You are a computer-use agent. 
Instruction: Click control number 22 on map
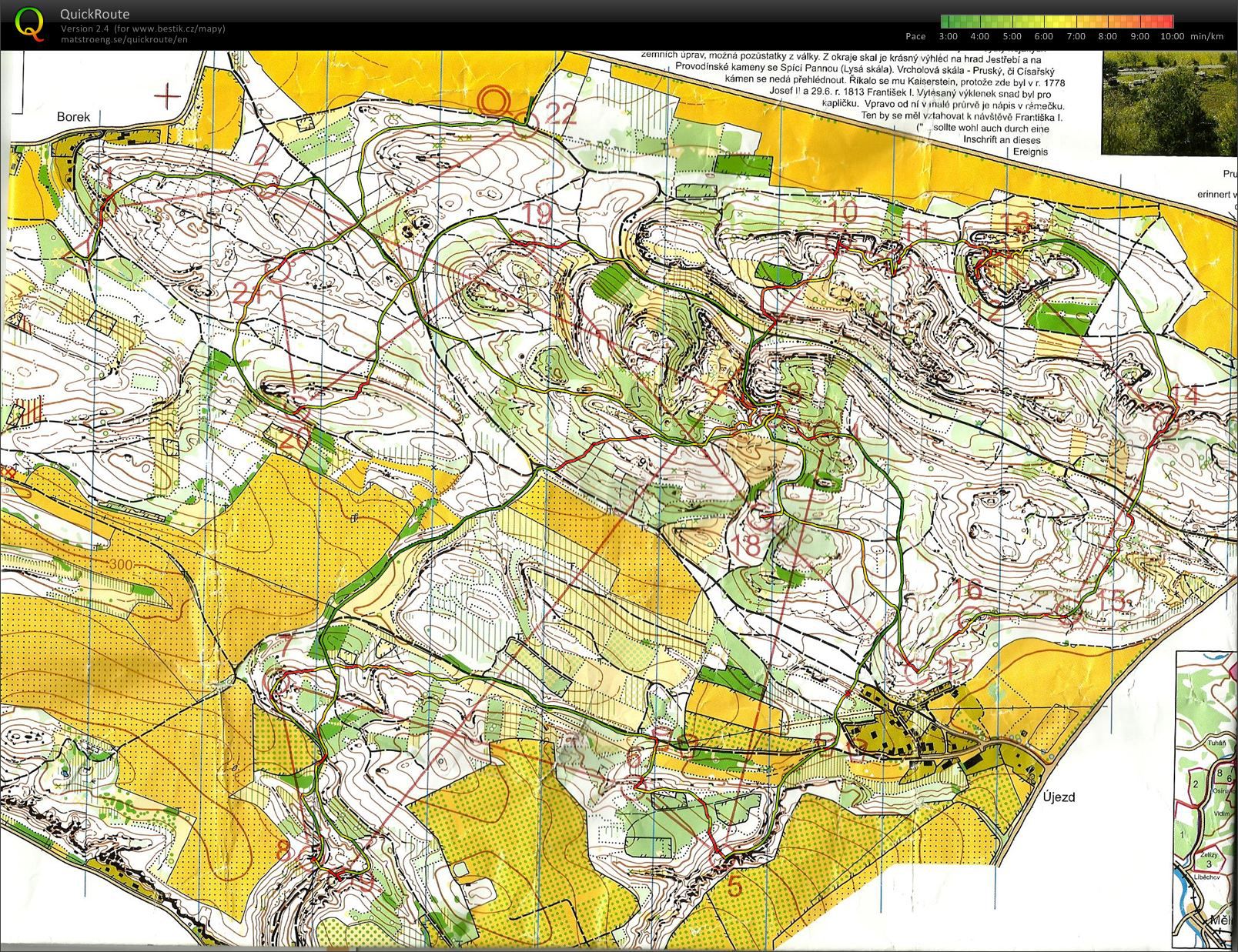point(560,114)
